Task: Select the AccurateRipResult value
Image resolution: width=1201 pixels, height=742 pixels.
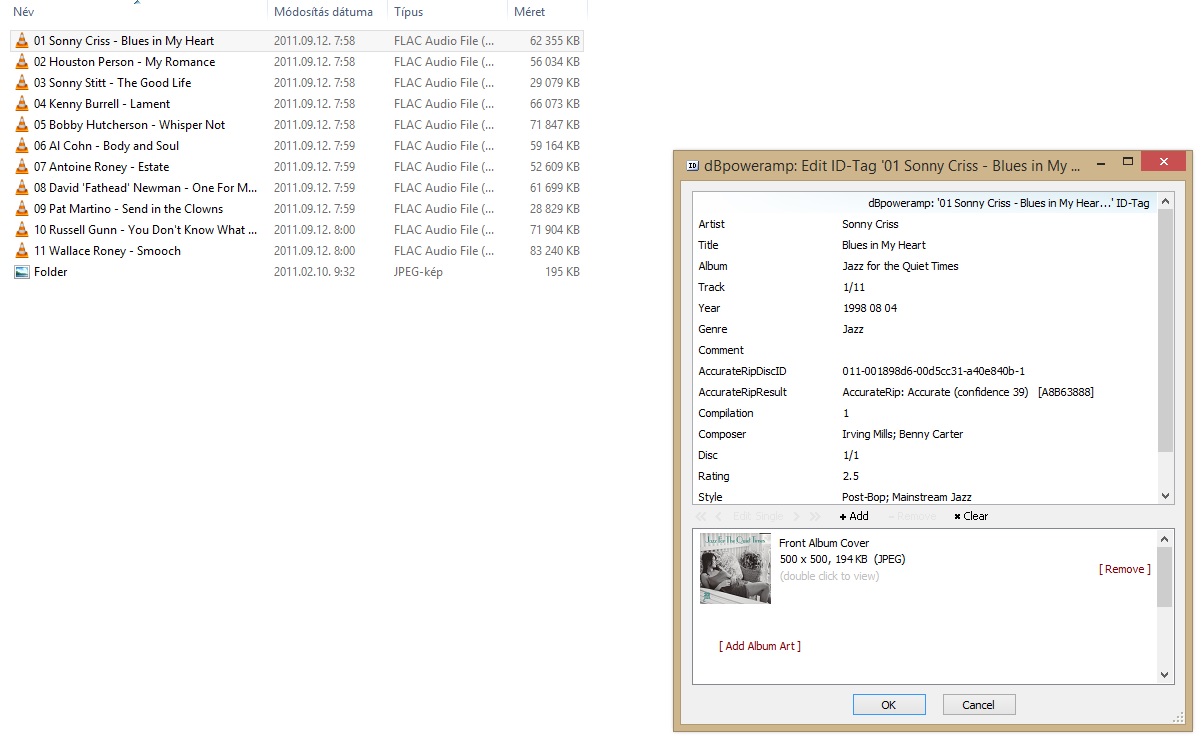Action: [x=968, y=392]
